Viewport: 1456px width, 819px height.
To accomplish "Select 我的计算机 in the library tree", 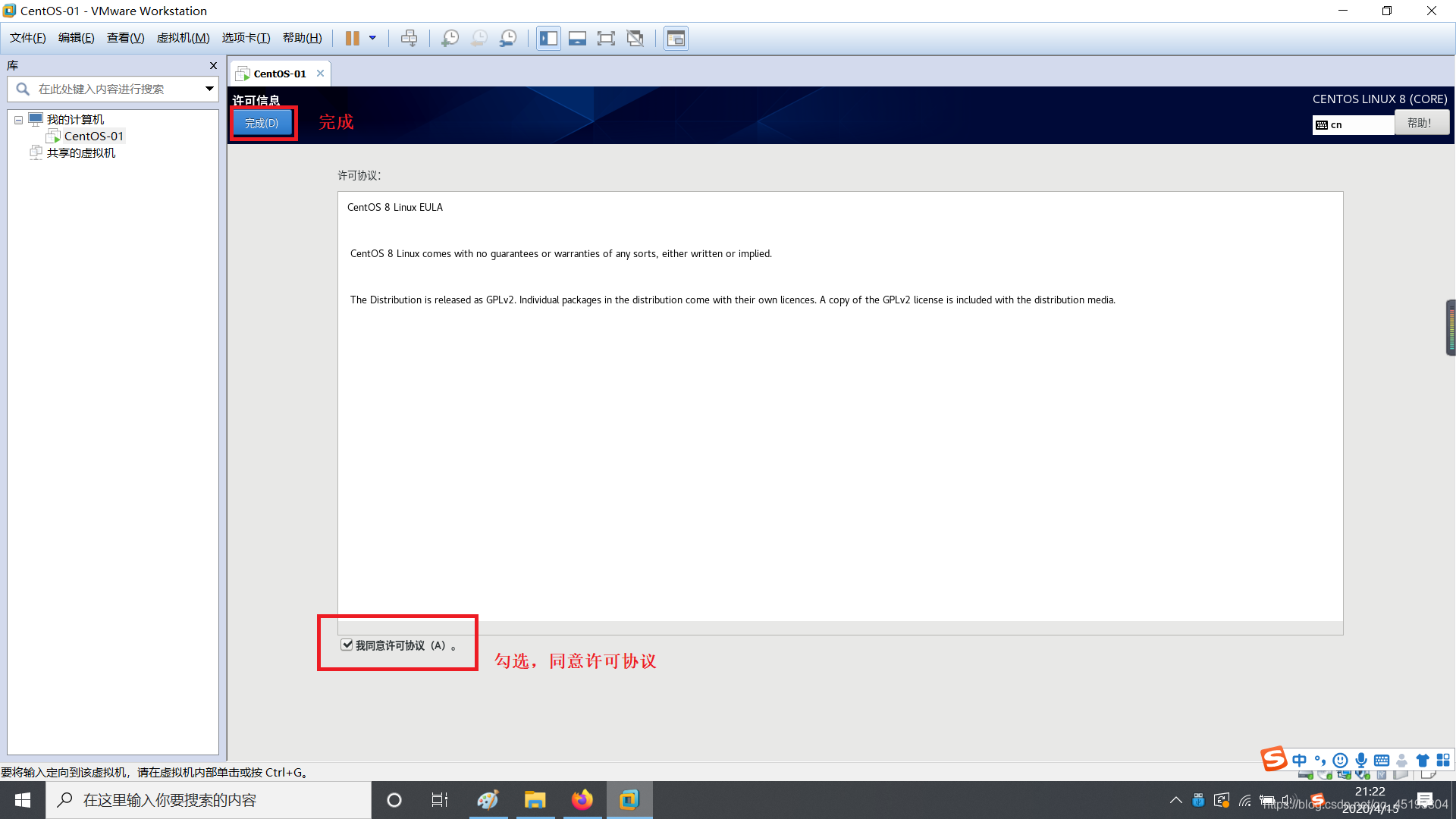I will 75,120.
